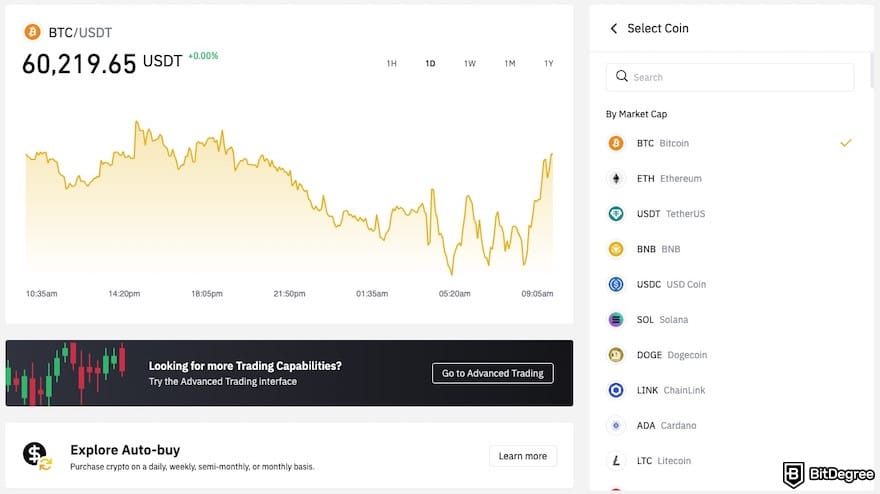Select BNB from coin list
880x494 pixels.
coord(730,249)
